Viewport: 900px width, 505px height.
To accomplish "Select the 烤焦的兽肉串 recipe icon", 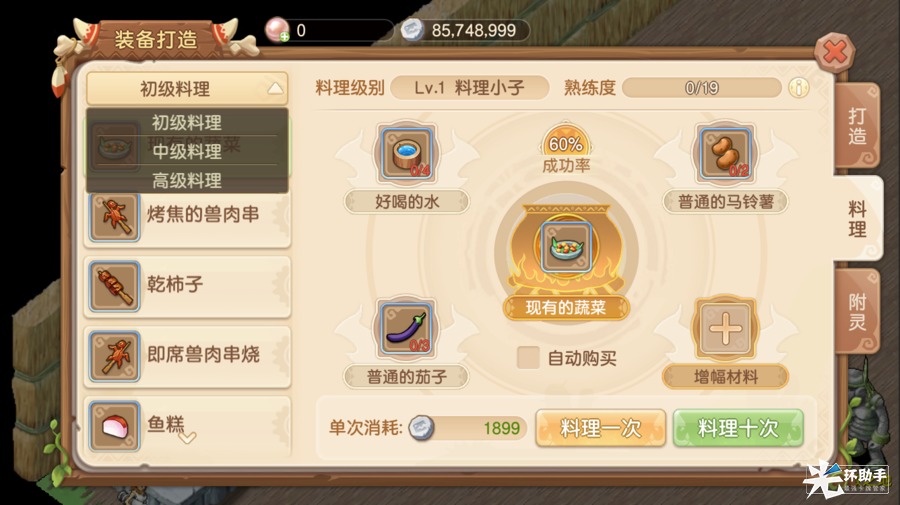I will [115, 216].
